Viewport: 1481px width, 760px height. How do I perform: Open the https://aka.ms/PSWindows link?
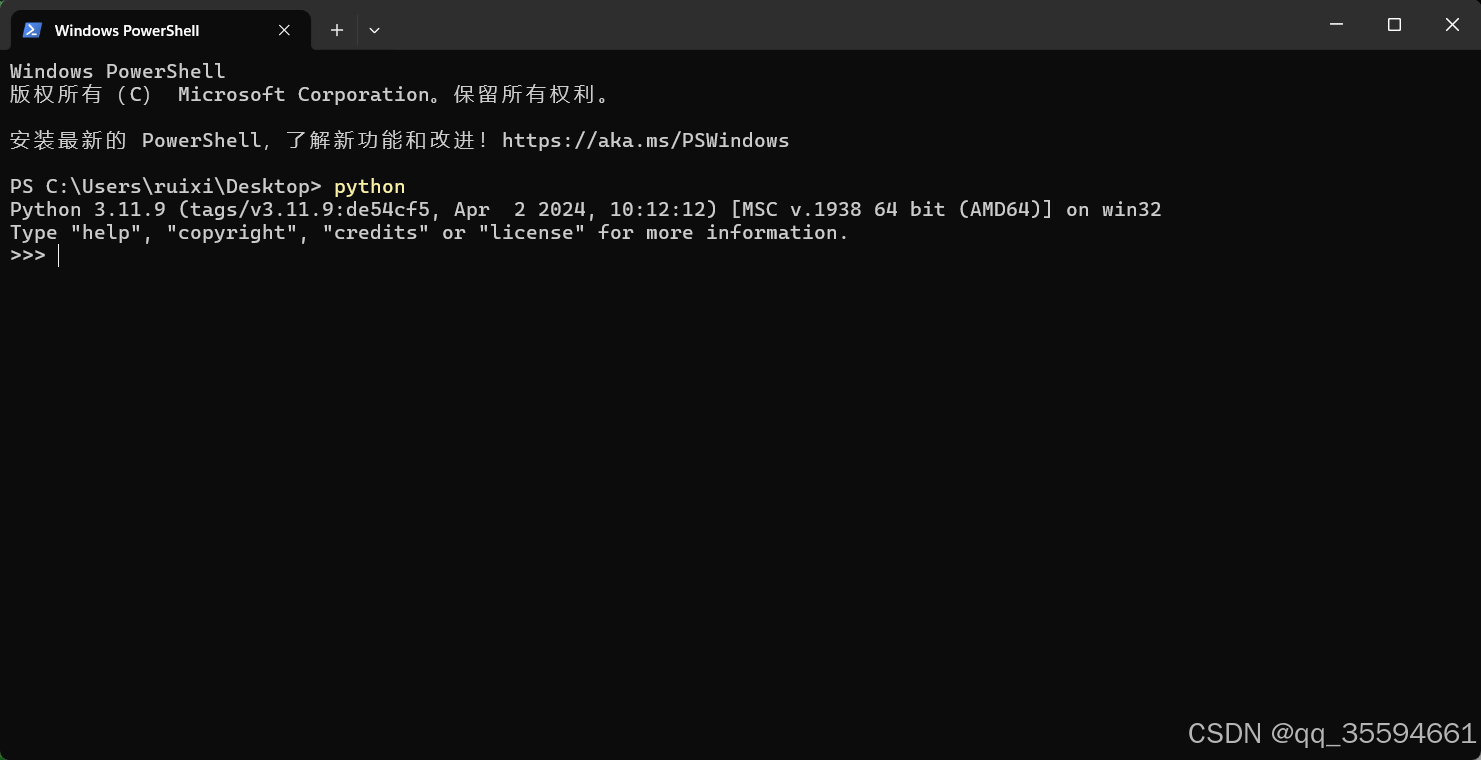click(645, 140)
